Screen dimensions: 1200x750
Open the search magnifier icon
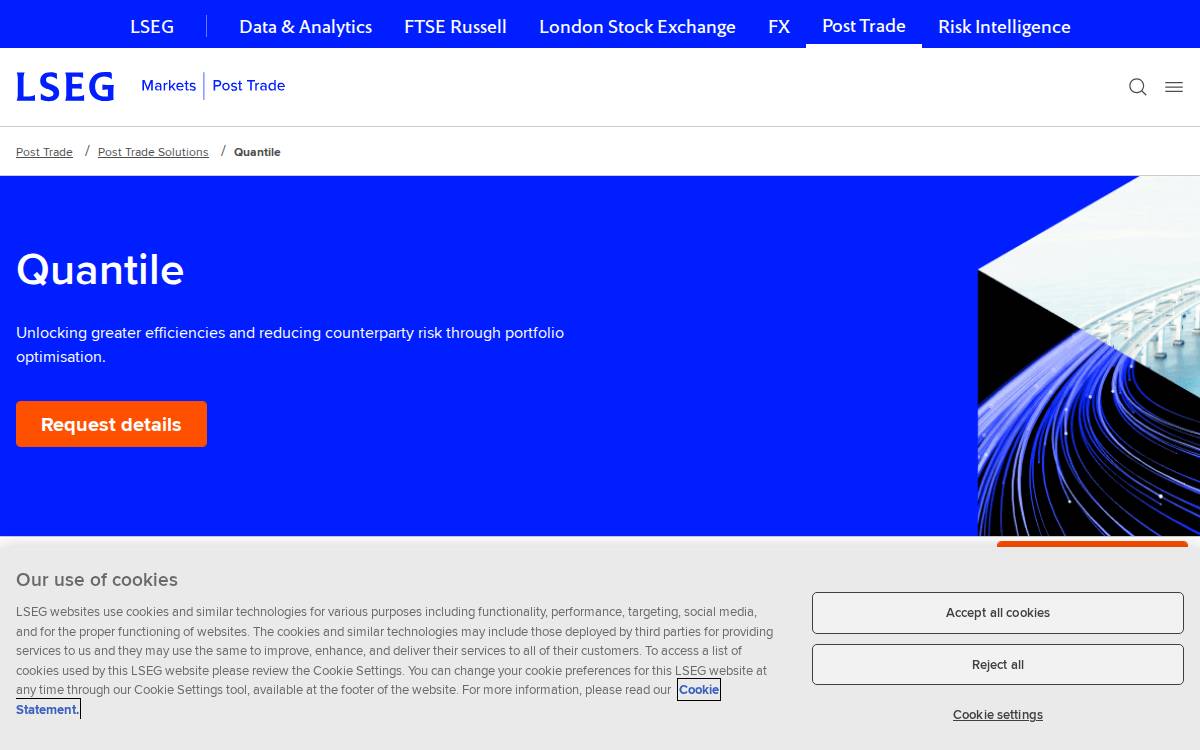1137,87
